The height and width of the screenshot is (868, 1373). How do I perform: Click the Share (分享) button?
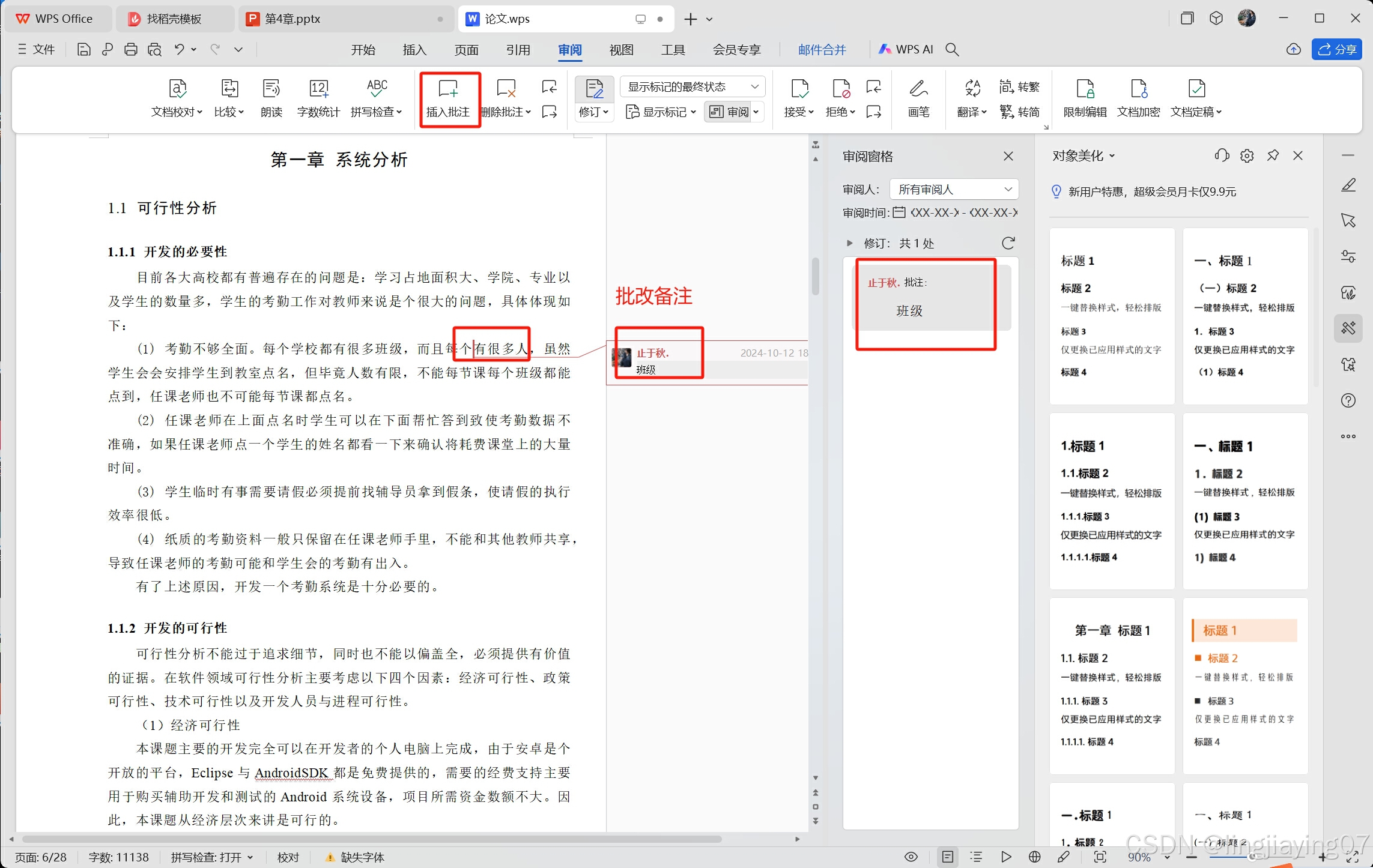coord(1337,50)
